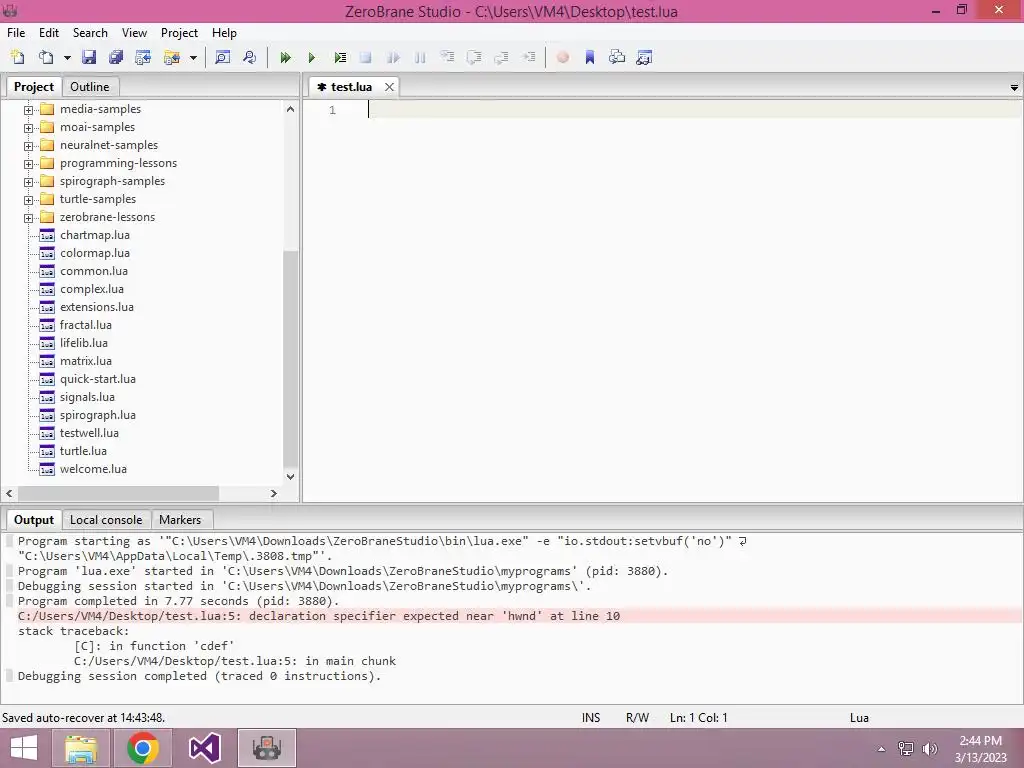The height and width of the screenshot is (768, 1024).
Task: Open Chrome from the taskbar
Action: [143, 748]
